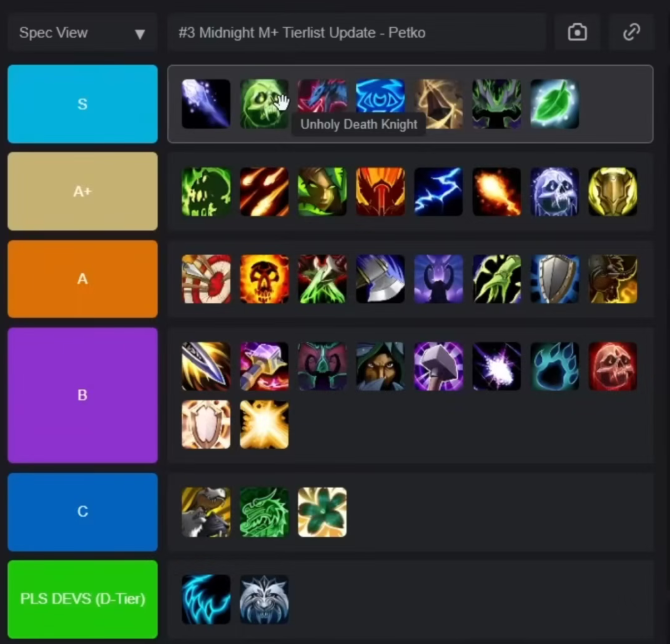Click the cyan S tier label
Screen dimensions: 670x644
(x=82, y=104)
